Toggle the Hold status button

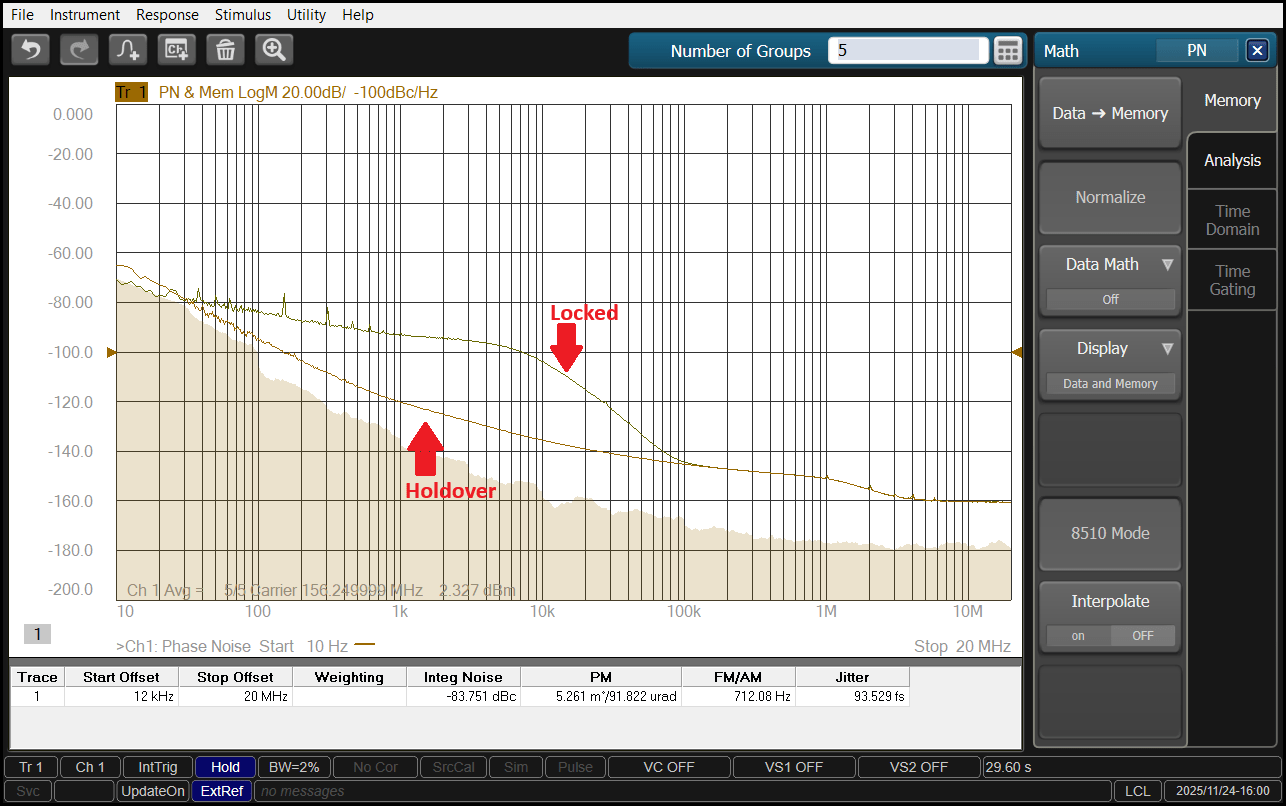click(225, 767)
